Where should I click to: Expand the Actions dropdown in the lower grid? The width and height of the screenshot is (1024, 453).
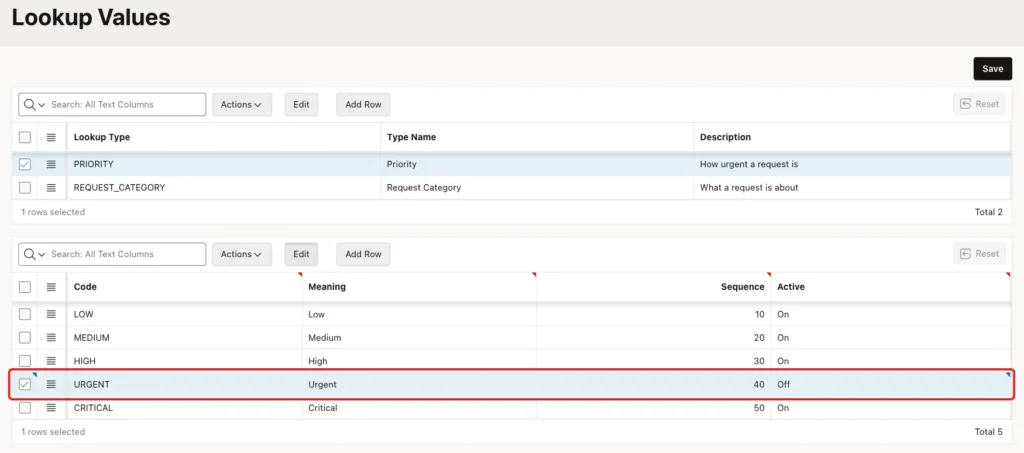click(242, 254)
